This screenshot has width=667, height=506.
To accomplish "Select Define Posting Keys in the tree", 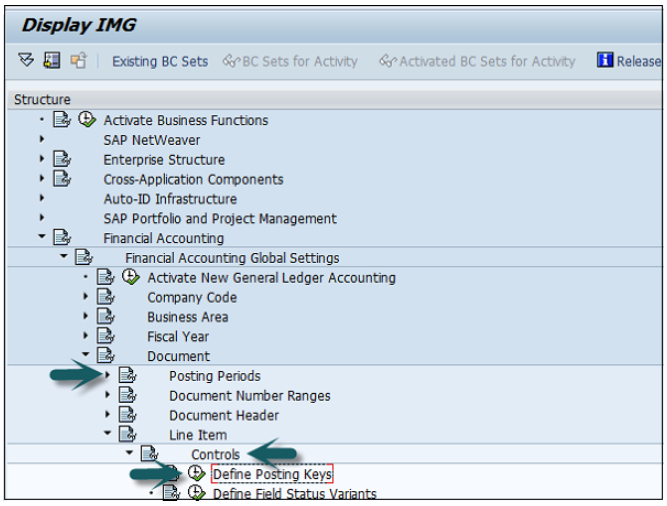I will coord(272,474).
